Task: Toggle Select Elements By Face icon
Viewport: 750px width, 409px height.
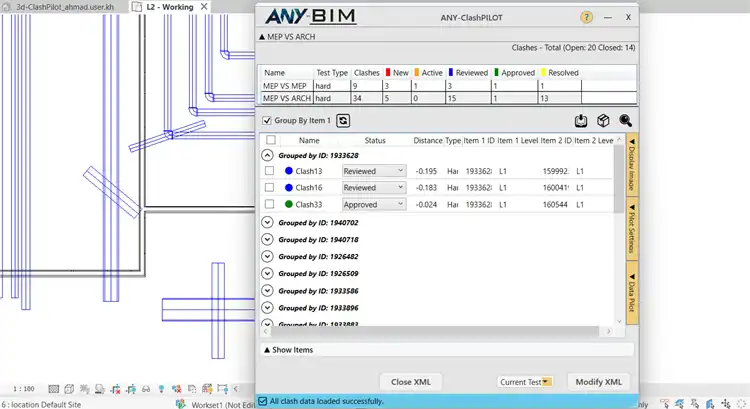Action: click(x=710, y=404)
